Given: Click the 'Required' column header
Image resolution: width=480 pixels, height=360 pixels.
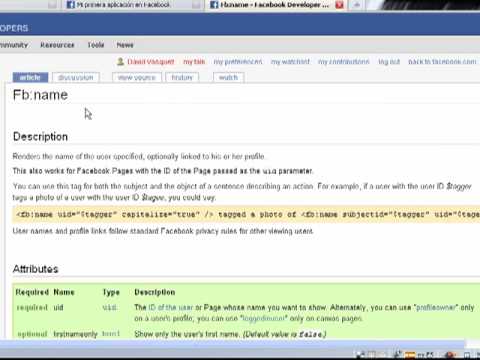Looking at the screenshot, I should [32, 292].
